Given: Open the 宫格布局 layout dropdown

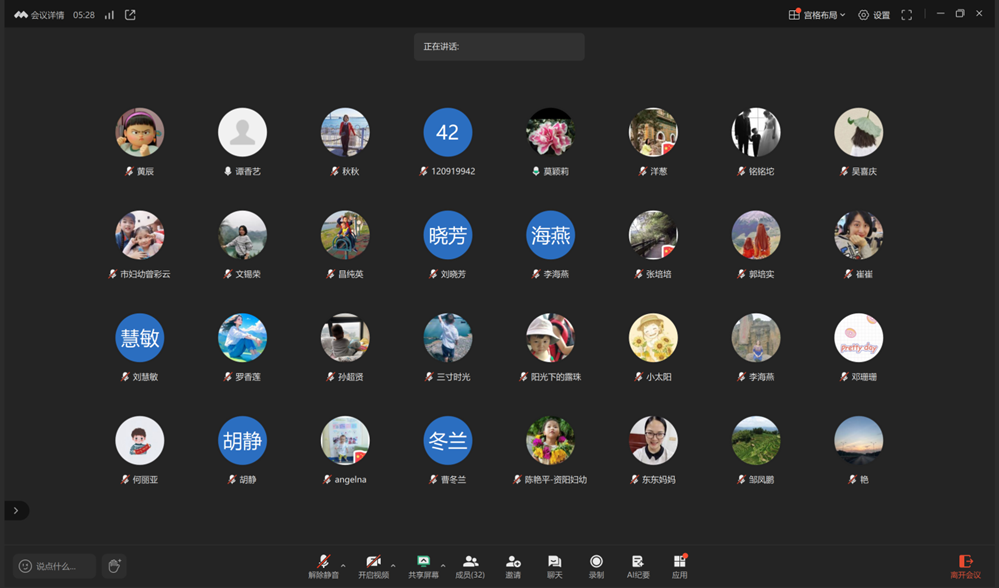Looking at the screenshot, I should [x=817, y=15].
